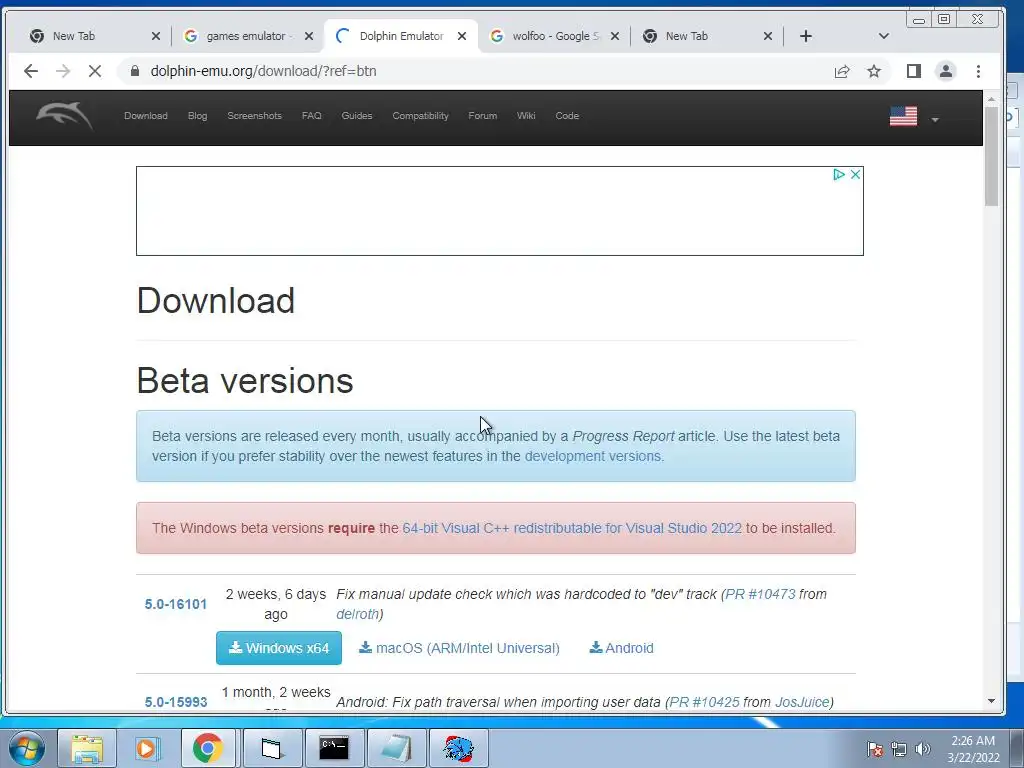
Task: Open Action Center flag tray icon
Action: [875, 749]
